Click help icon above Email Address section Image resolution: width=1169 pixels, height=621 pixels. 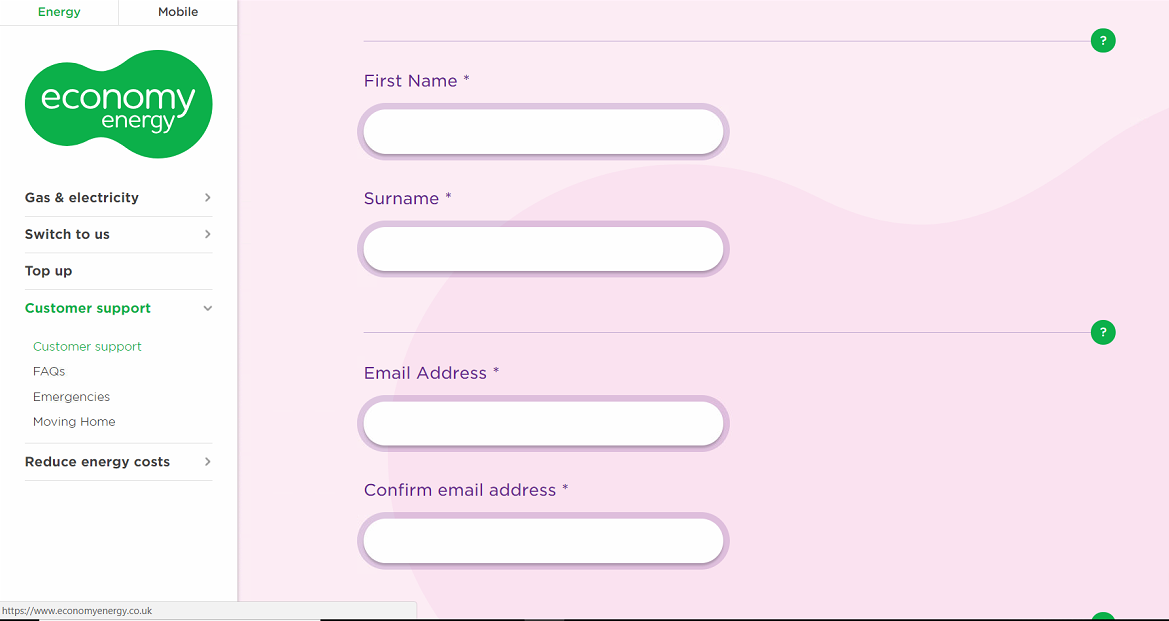pos(1103,332)
